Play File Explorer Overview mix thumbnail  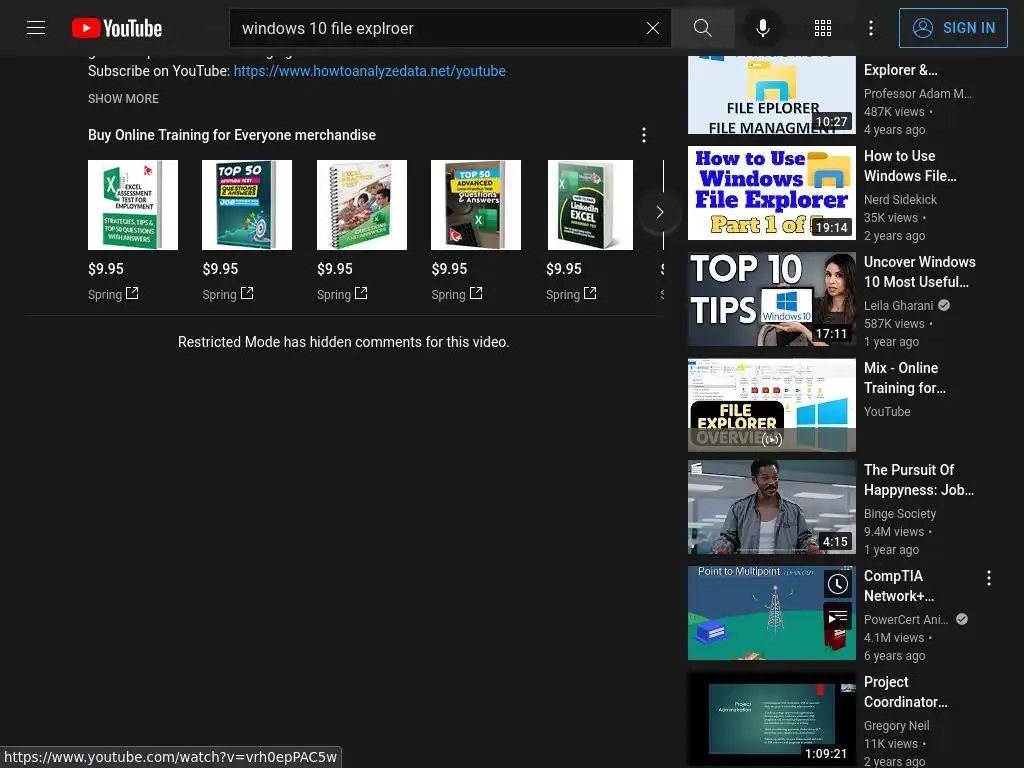tap(772, 405)
